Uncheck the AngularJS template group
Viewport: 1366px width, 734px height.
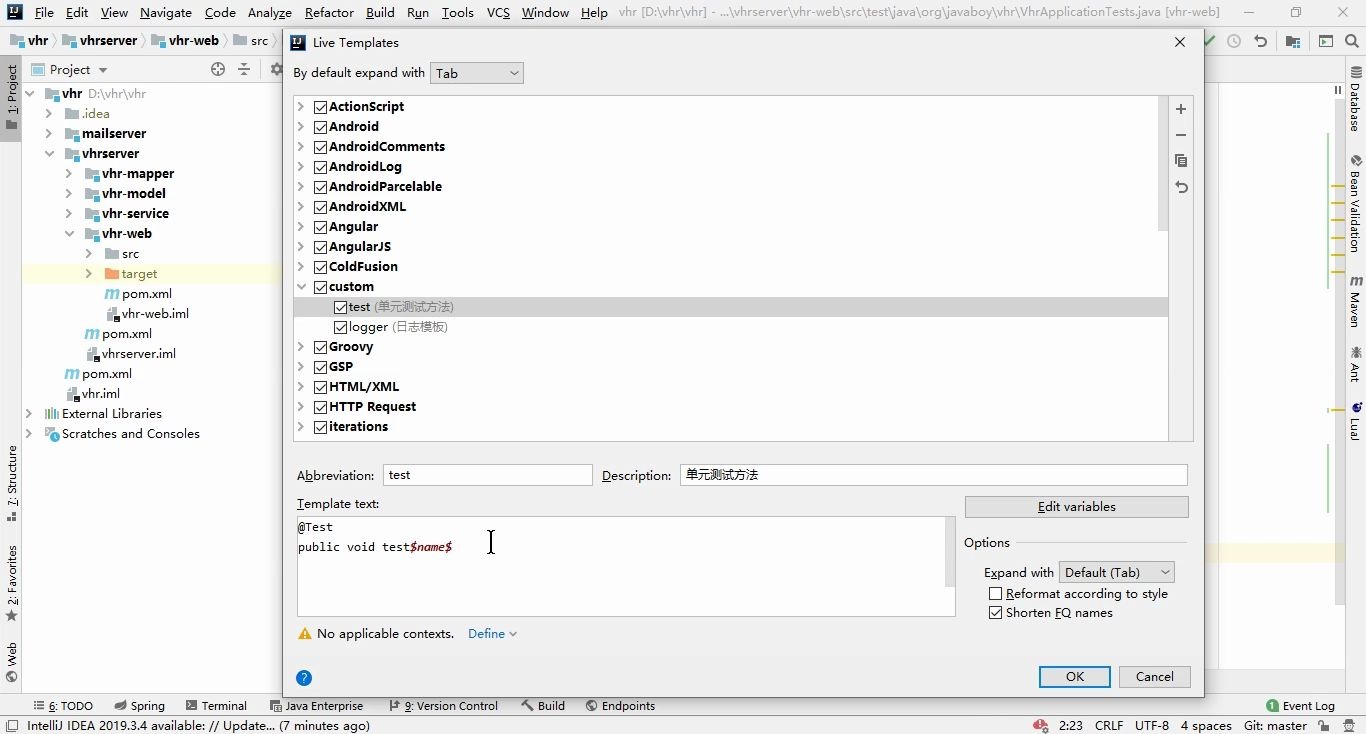coord(321,247)
